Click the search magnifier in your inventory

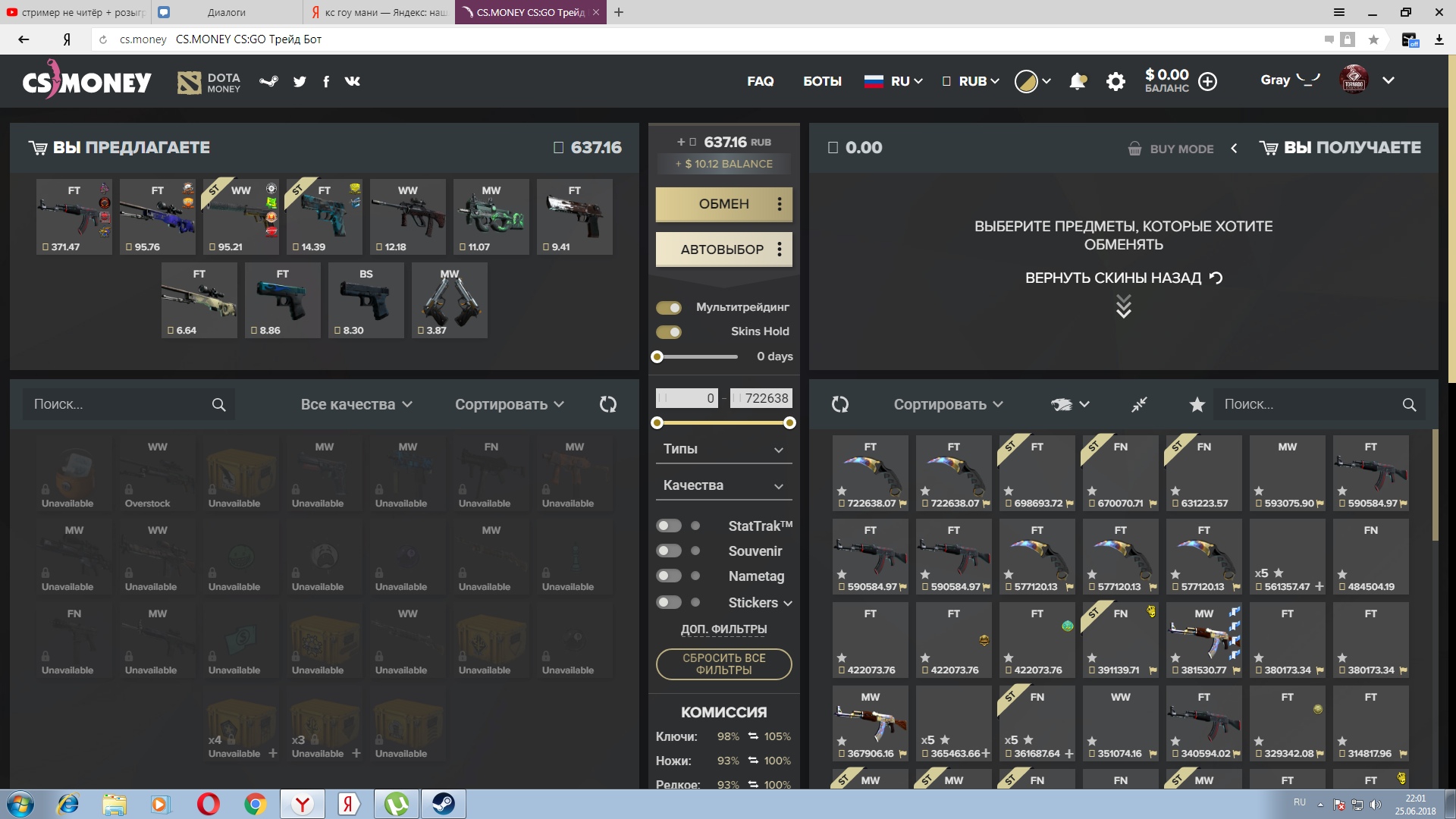(x=218, y=404)
